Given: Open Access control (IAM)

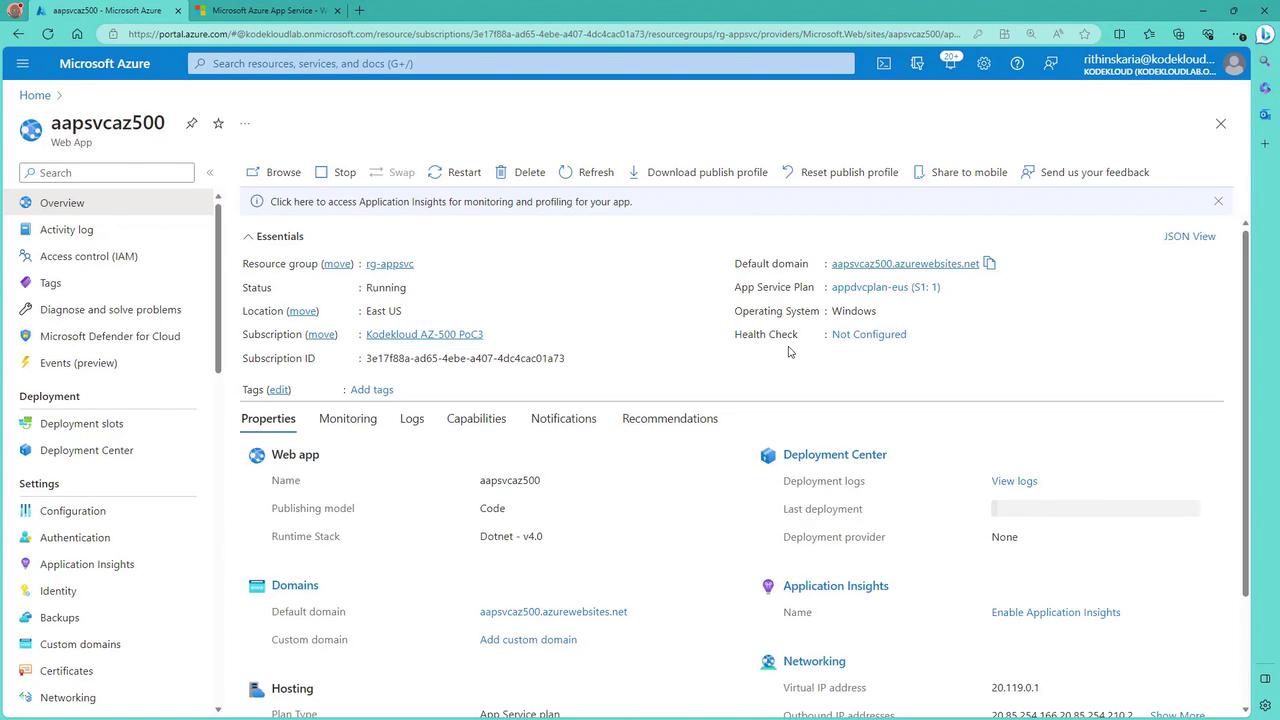Looking at the screenshot, I should pos(108,256).
